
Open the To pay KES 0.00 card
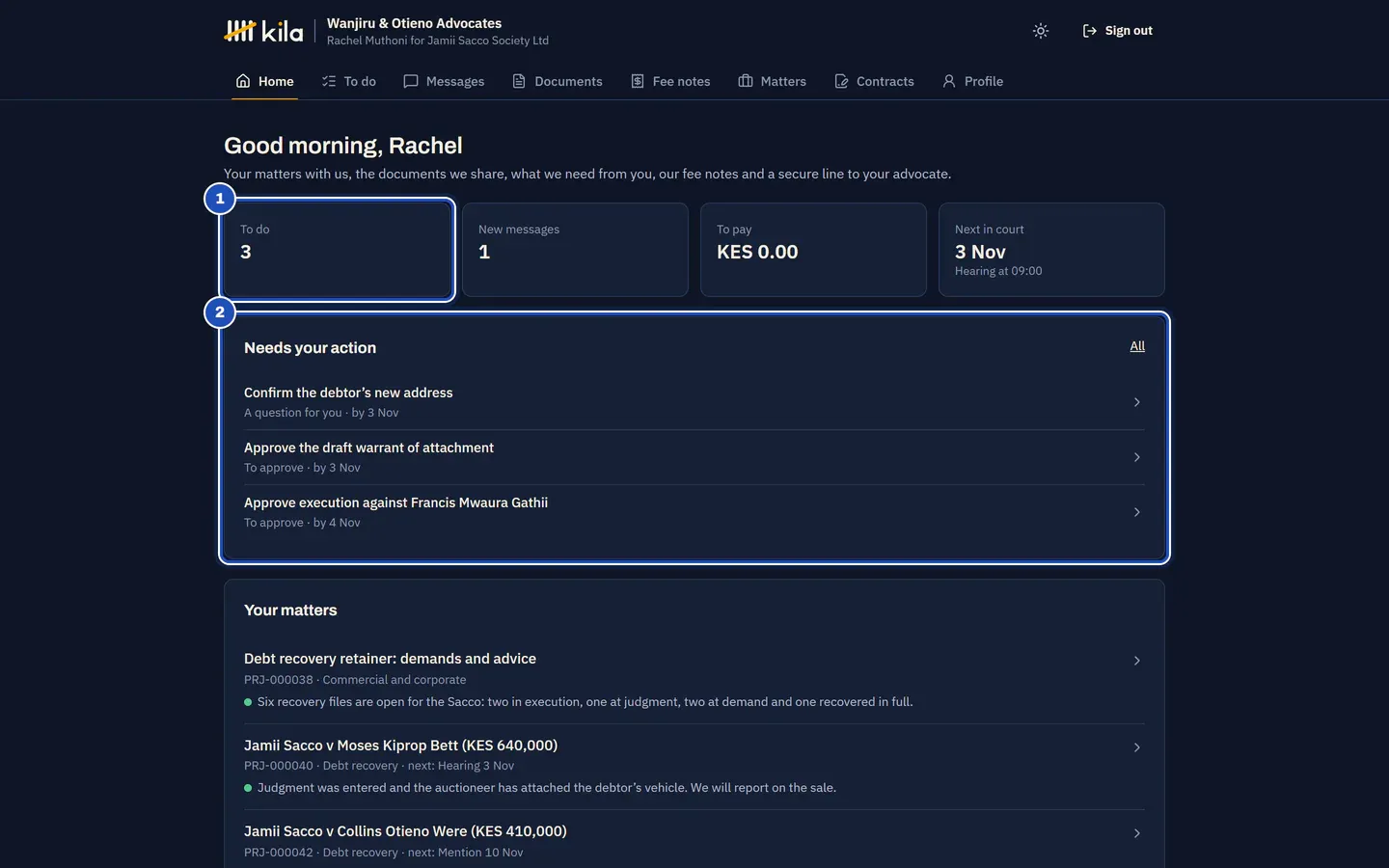point(813,250)
